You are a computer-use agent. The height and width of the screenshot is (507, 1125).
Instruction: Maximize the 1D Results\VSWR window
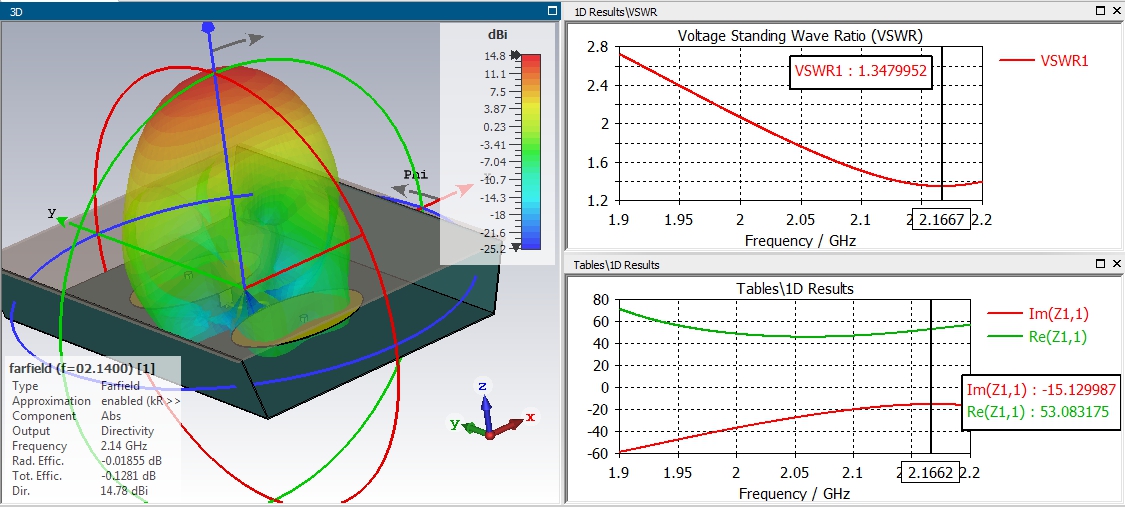[x=1101, y=11]
